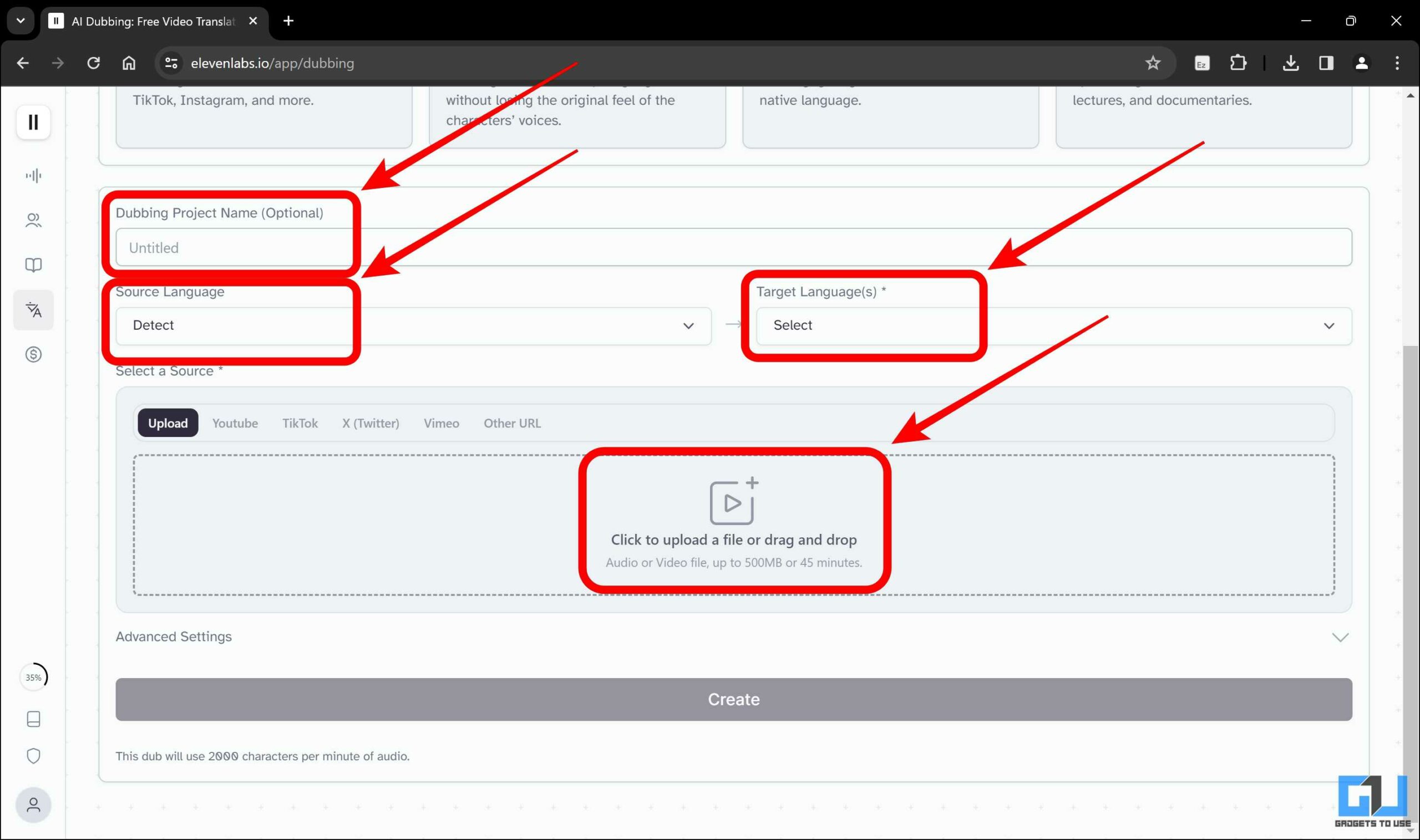The image size is (1420, 840).
Task: Select the Dubbing translate icon in sidebar
Action: tap(33, 309)
